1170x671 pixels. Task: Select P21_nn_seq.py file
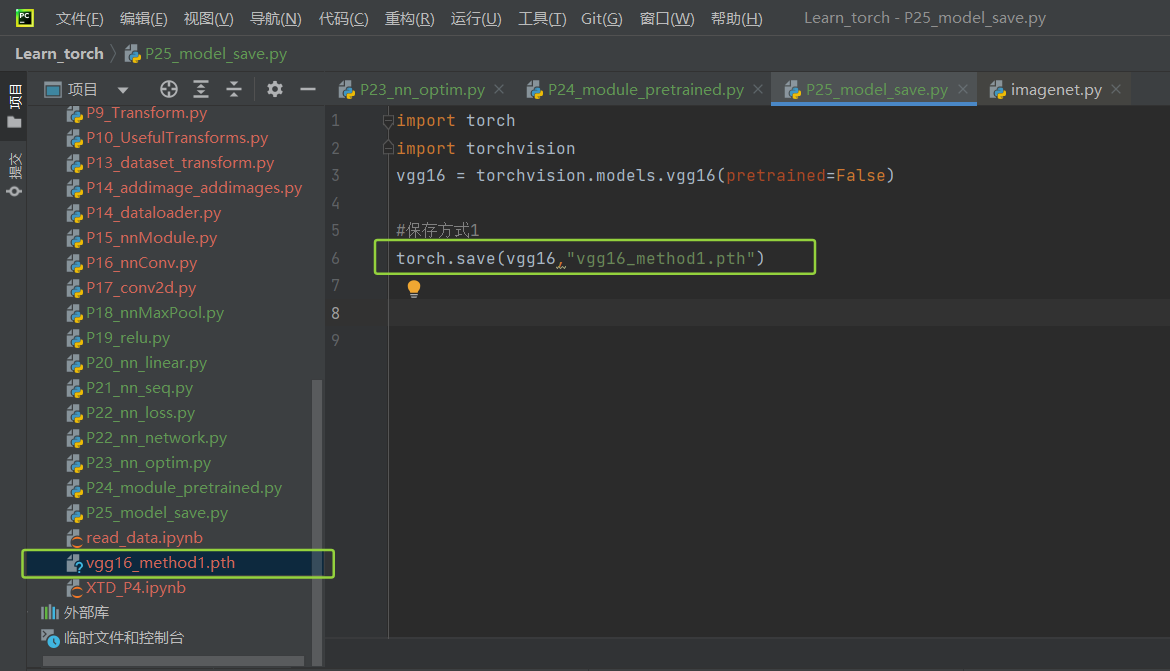tap(140, 388)
